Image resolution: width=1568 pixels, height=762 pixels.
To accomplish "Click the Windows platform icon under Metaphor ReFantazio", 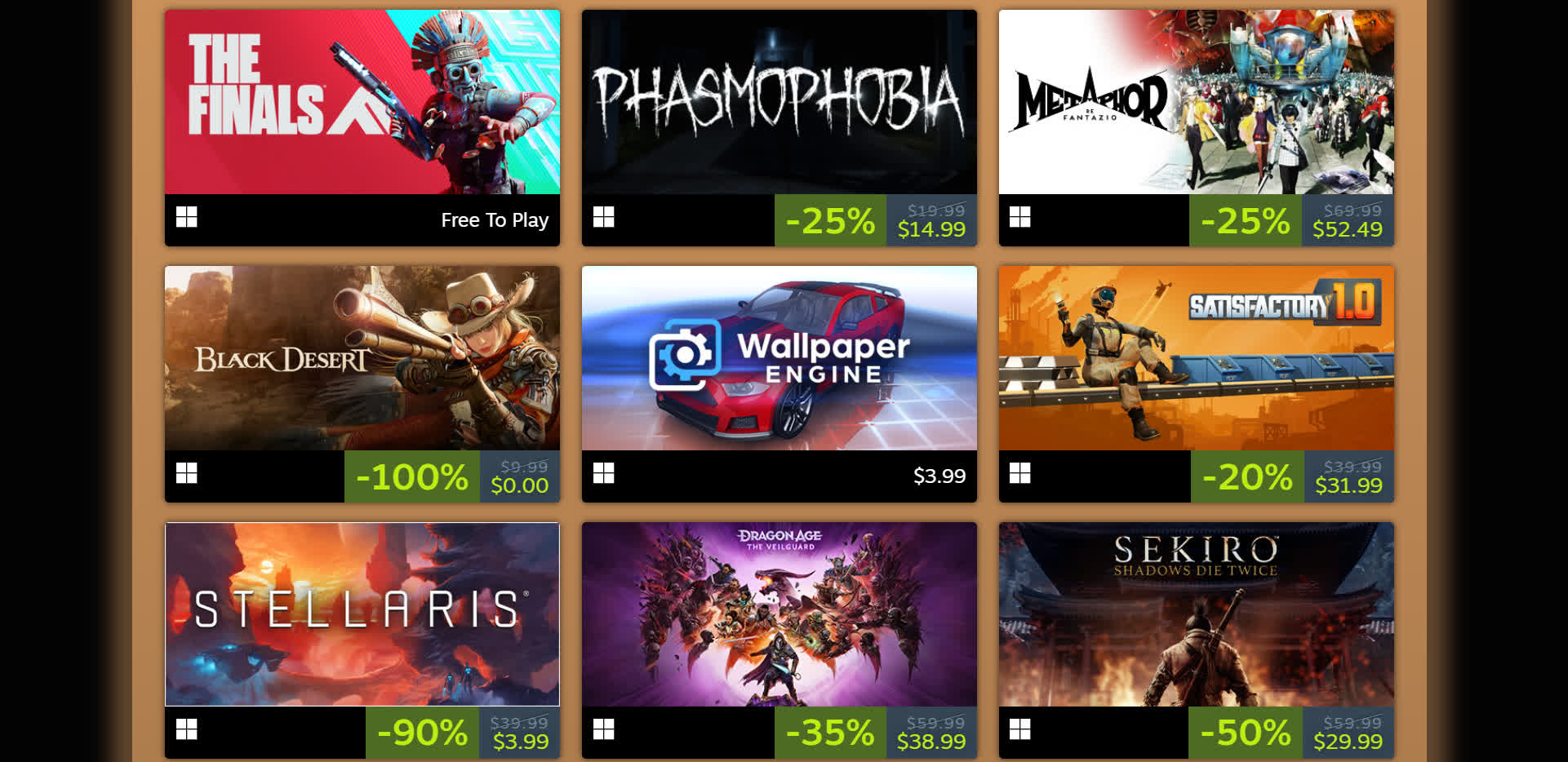I will click(x=1020, y=217).
